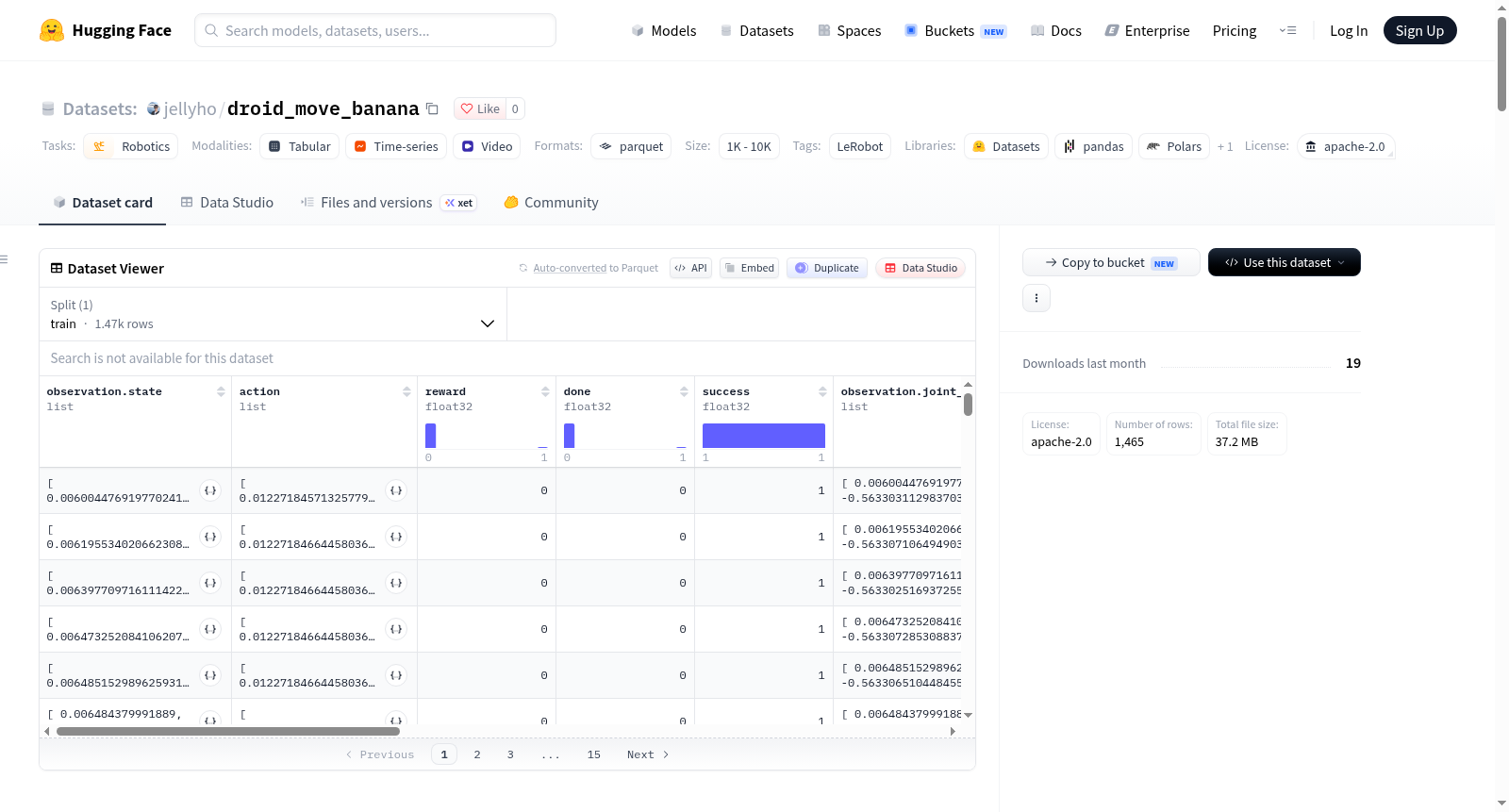Open the three-dot more options button
Image resolution: width=1509 pixels, height=812 pixels.
(x=1036, y=298)
